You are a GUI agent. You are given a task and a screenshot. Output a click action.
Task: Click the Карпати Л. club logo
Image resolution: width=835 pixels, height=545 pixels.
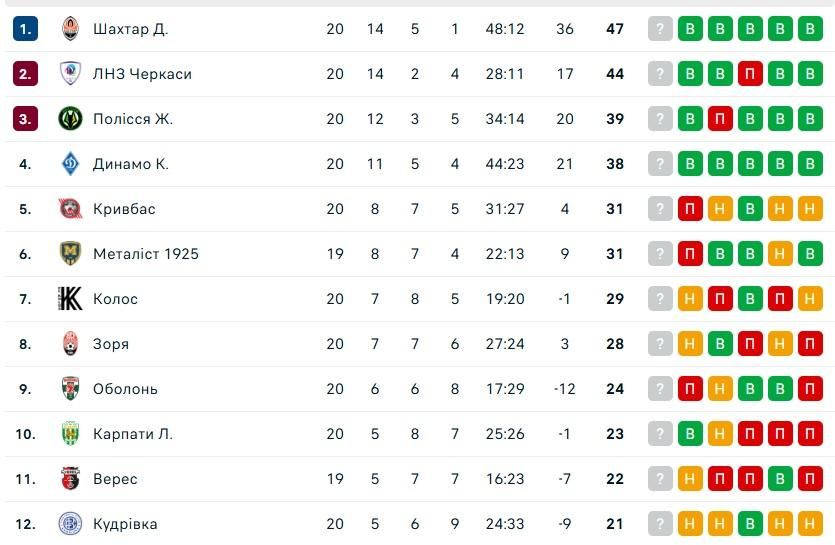pyautogui.click(x=70, y=434)
